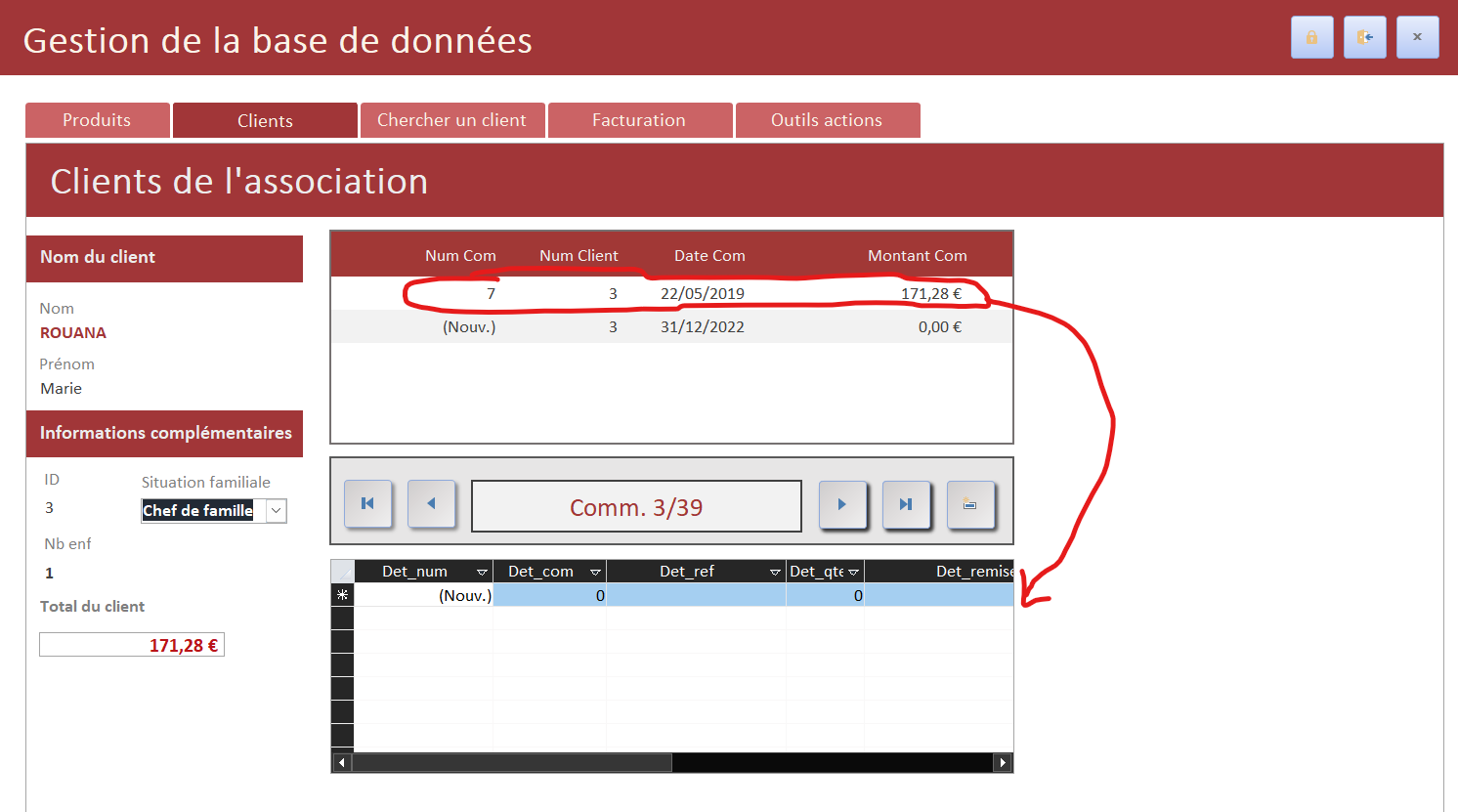Click the Det_remise column header
The width and height of the screenshot is (1458, 812).
pyautogui.click(x=939, y=572)
